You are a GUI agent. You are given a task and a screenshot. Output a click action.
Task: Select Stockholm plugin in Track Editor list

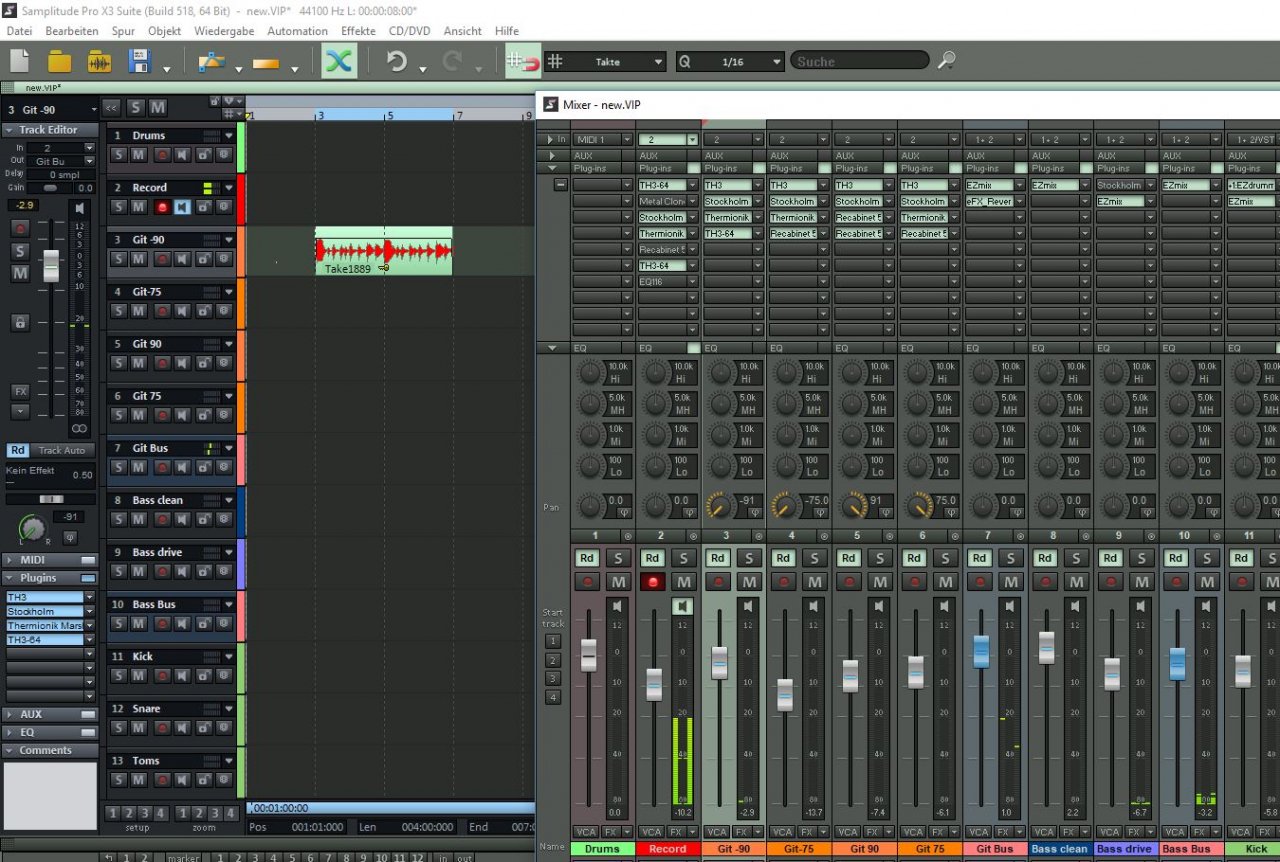44,611
